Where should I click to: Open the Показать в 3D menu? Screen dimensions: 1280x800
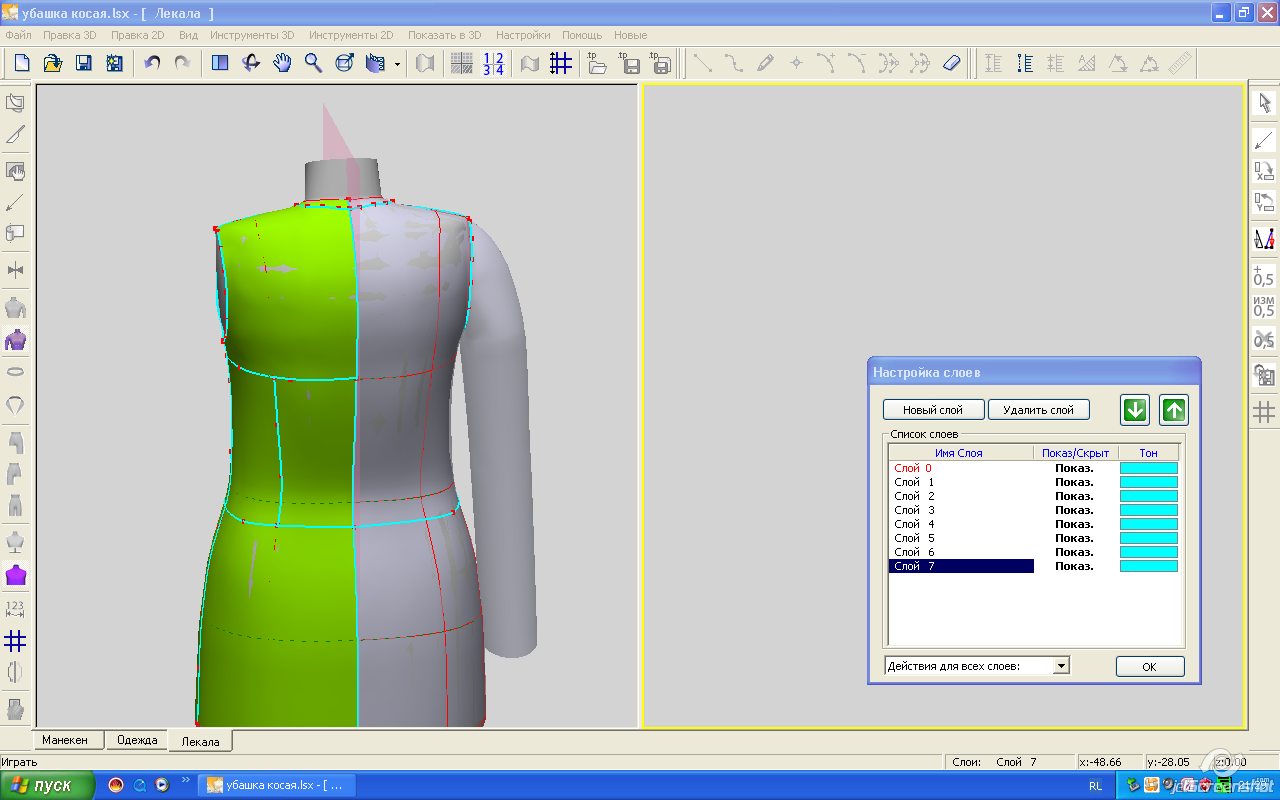(444, 35)
